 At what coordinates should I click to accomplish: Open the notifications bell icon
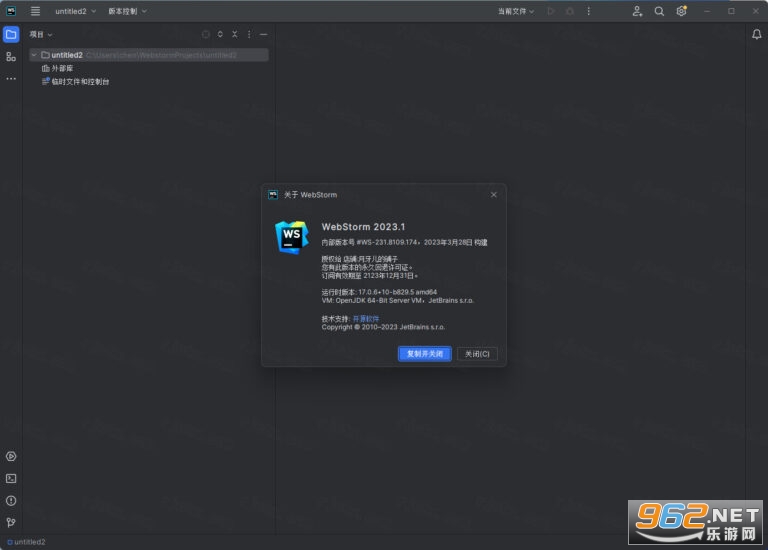click(x=757, y=34)
